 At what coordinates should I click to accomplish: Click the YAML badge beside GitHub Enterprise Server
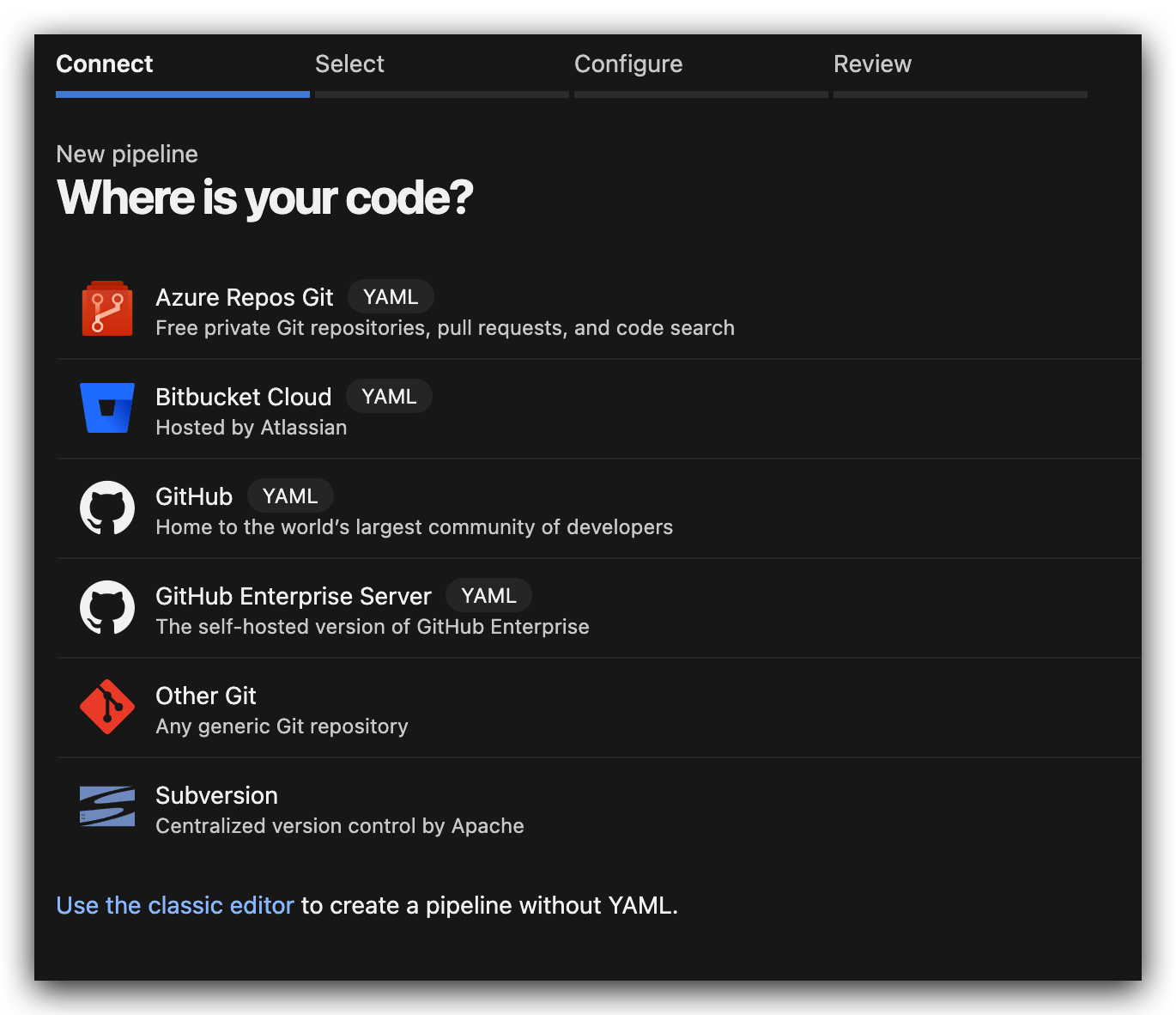[x=488, y=596]
